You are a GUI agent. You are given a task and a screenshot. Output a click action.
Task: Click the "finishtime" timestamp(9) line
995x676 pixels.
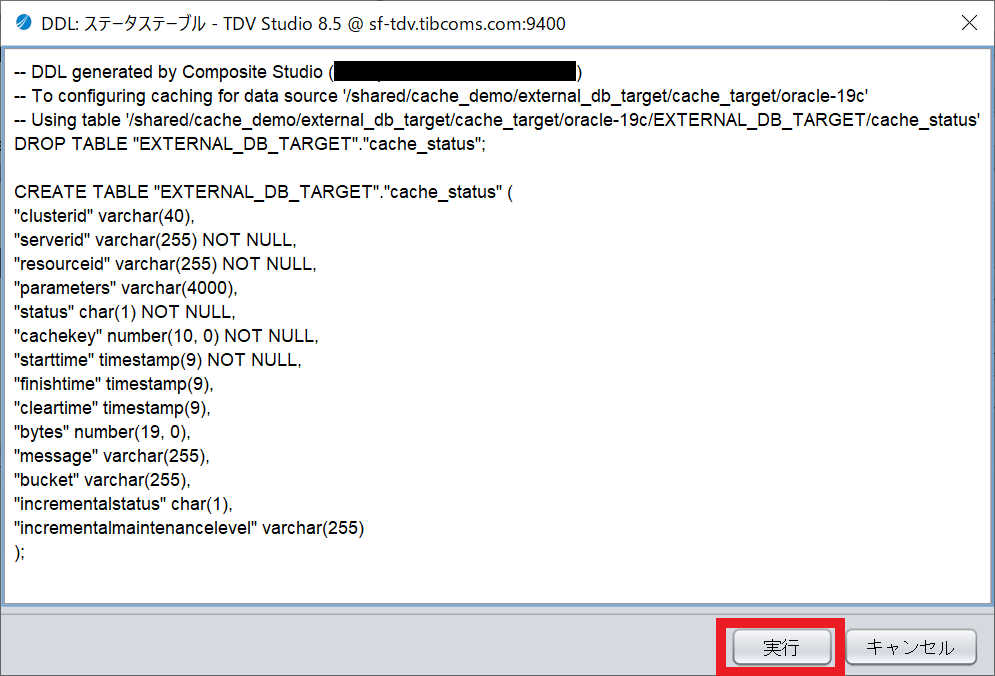click(114, 384)
